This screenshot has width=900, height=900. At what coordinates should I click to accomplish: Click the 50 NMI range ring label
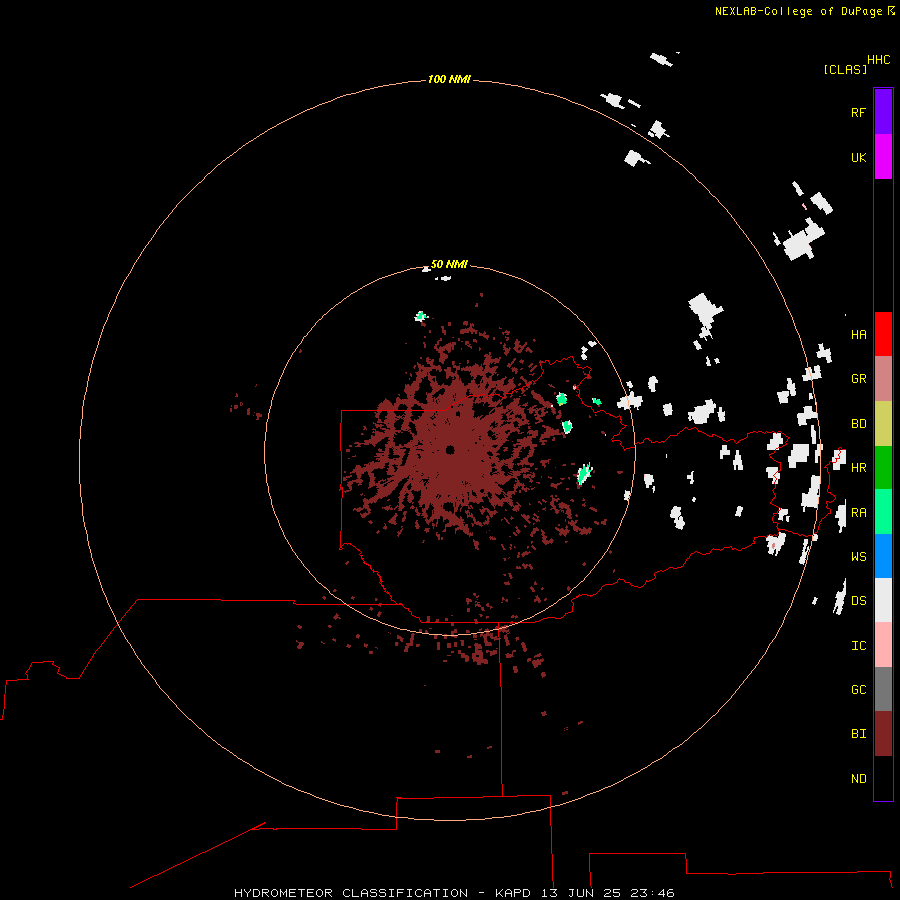449,264
